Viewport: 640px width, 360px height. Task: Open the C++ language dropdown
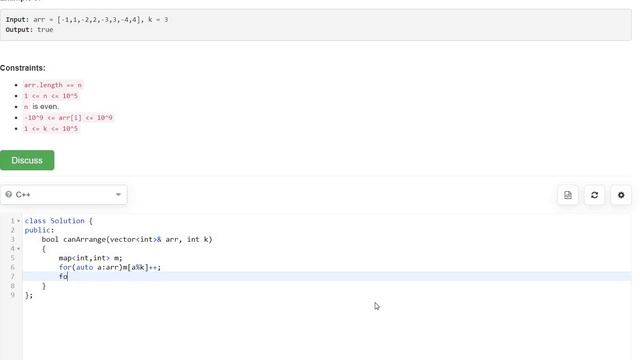coord(64,195)
